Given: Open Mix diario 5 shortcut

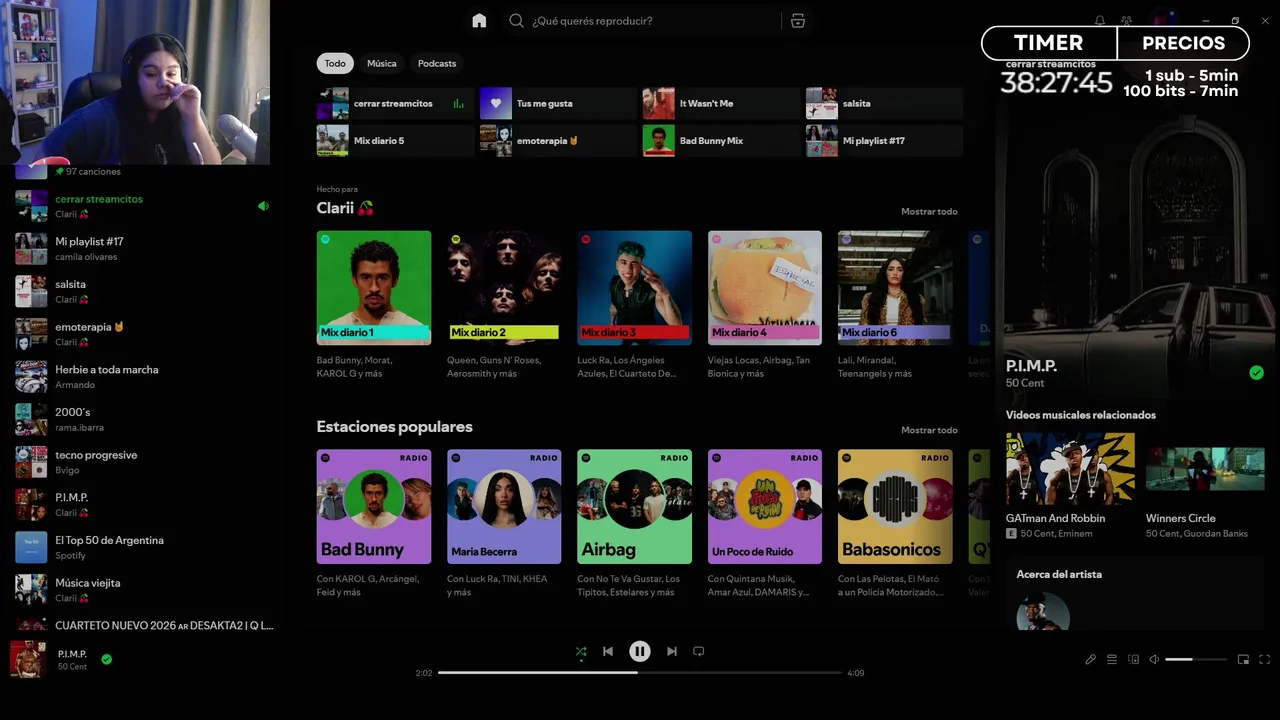Looking at the screenshot, I should coord(396,141).
